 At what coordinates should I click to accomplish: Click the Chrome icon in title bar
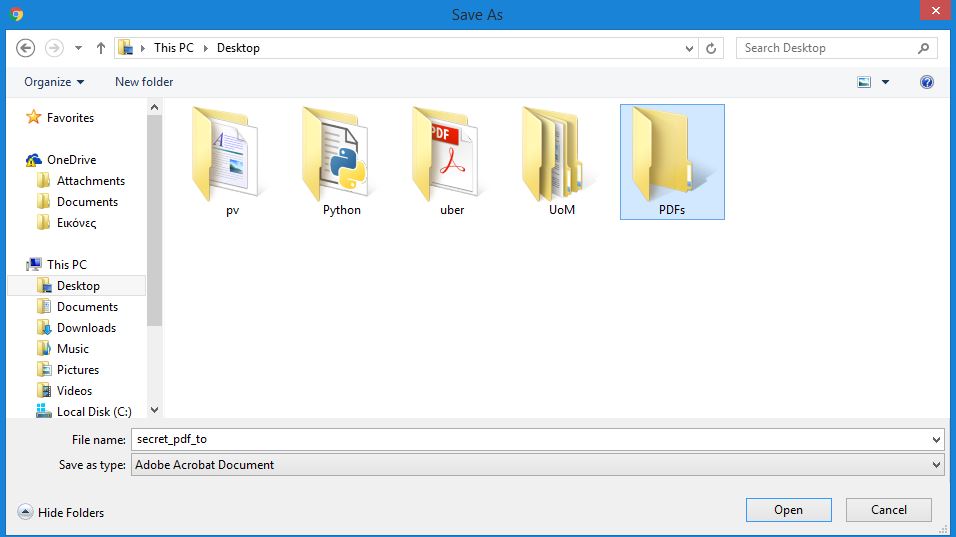pos(16,15)
